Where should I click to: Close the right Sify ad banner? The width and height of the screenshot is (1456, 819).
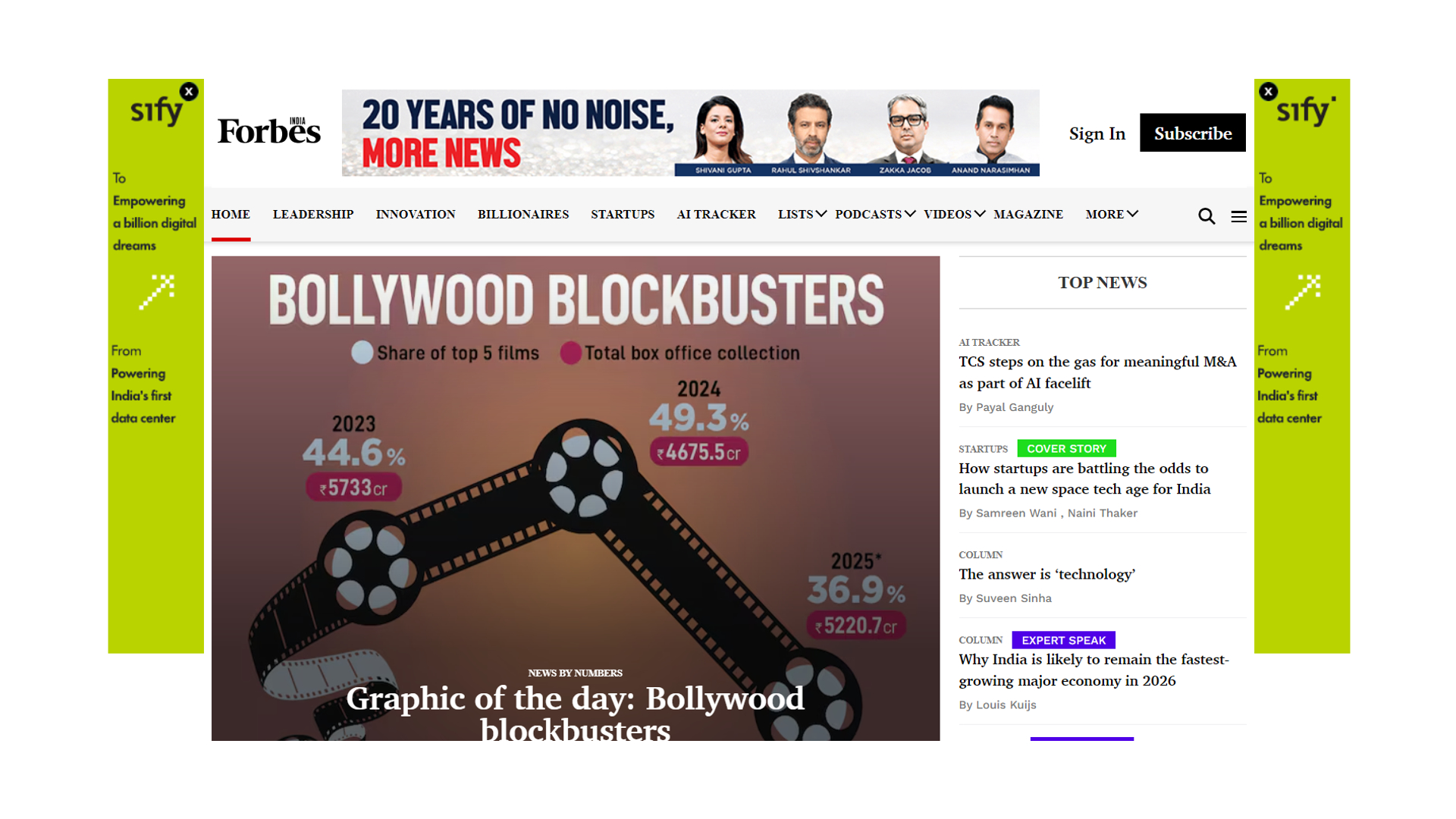point(1268,92)
